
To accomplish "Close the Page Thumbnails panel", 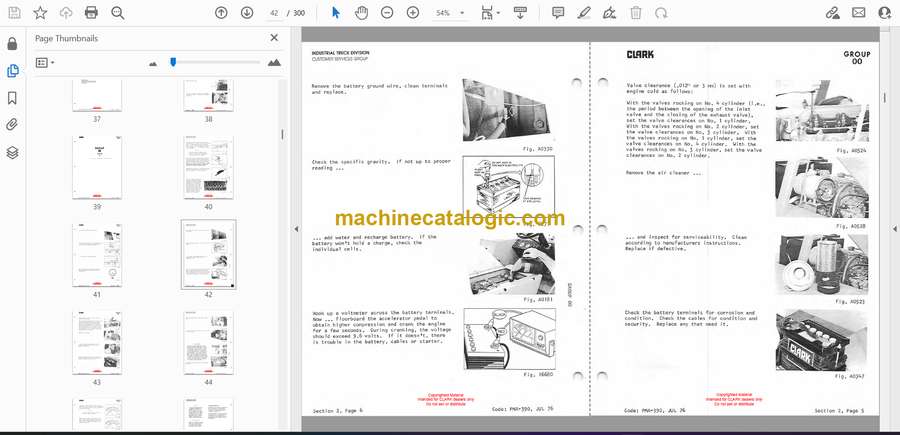I will [x=274, y=38].
